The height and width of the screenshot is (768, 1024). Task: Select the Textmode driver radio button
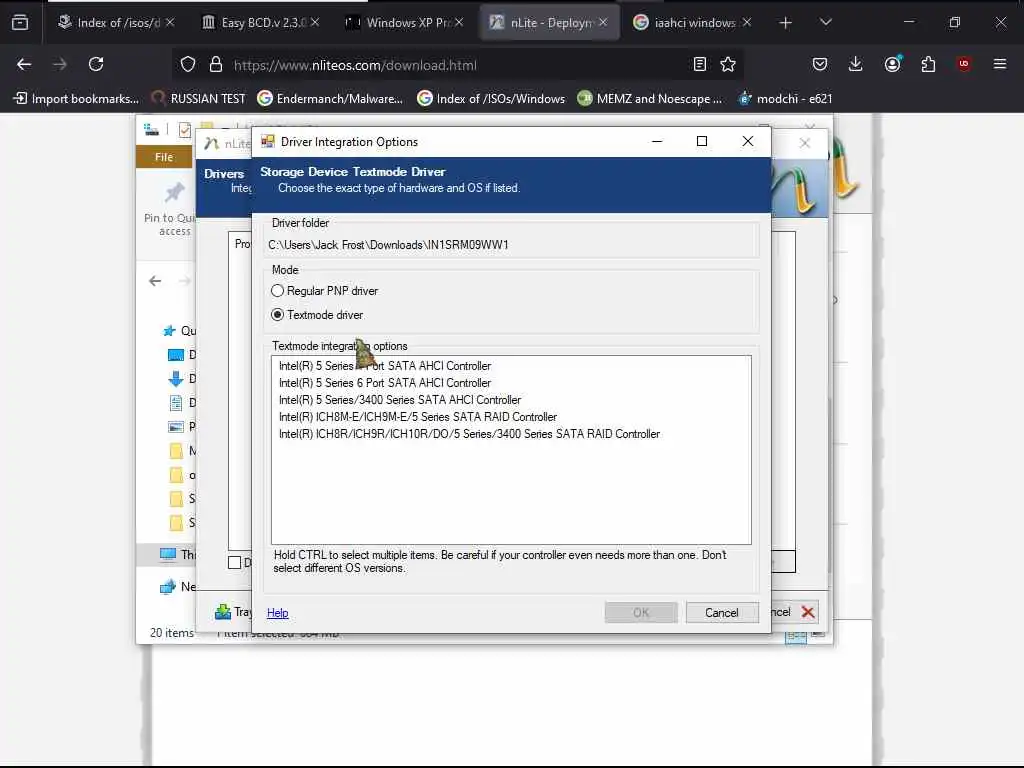tap(278, 315)
